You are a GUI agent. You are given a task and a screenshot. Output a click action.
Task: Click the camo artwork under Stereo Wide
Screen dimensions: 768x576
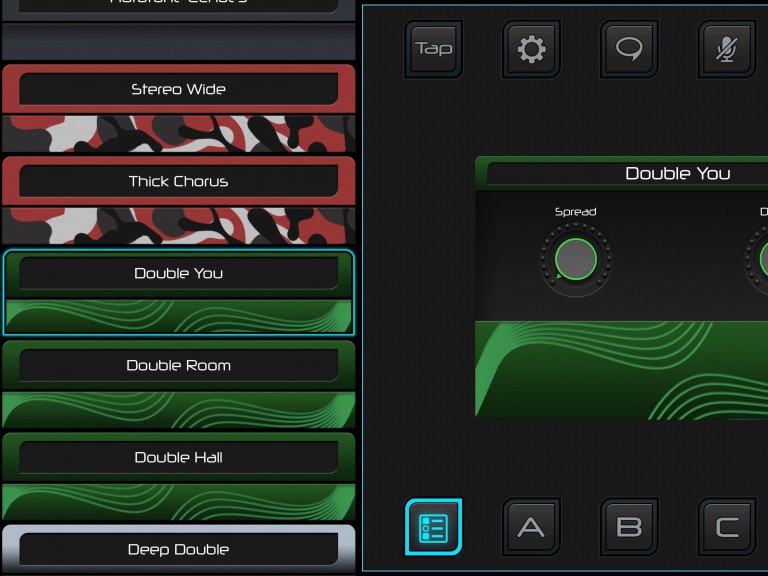click(x=178, y=133)
